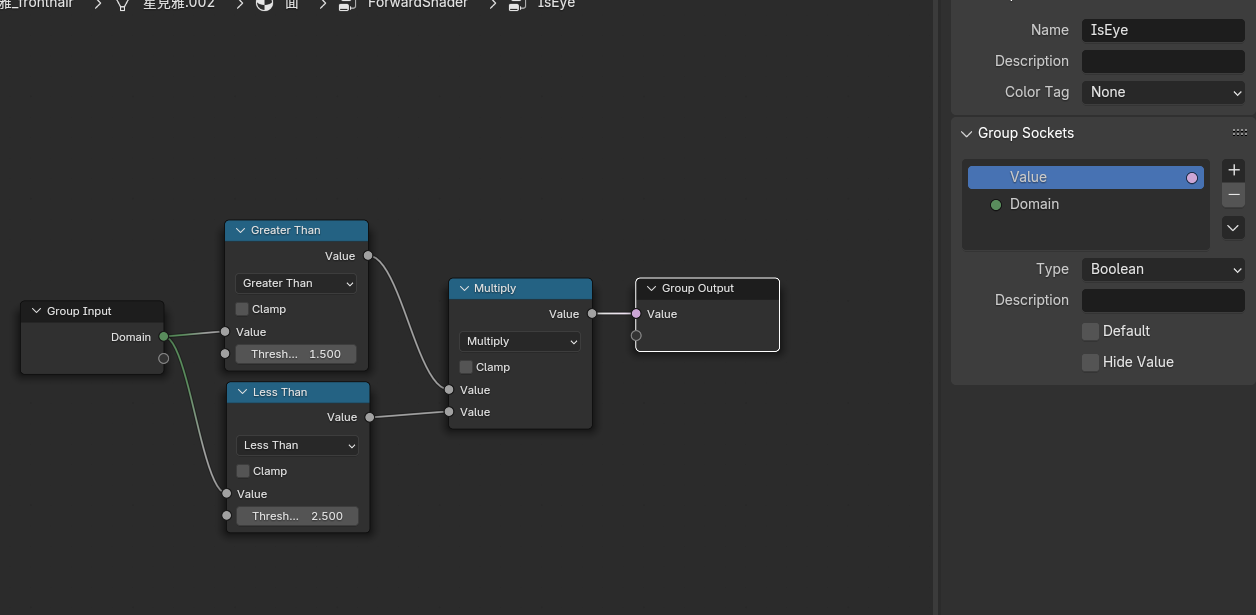Click the Less Than node header

[298, 392]
